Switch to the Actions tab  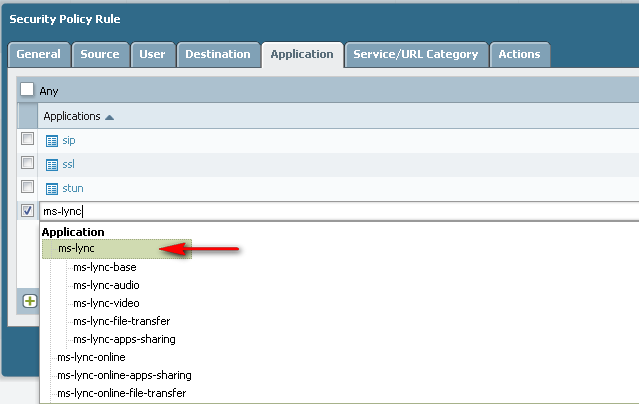pyautogui.click(x=520, y=54)
